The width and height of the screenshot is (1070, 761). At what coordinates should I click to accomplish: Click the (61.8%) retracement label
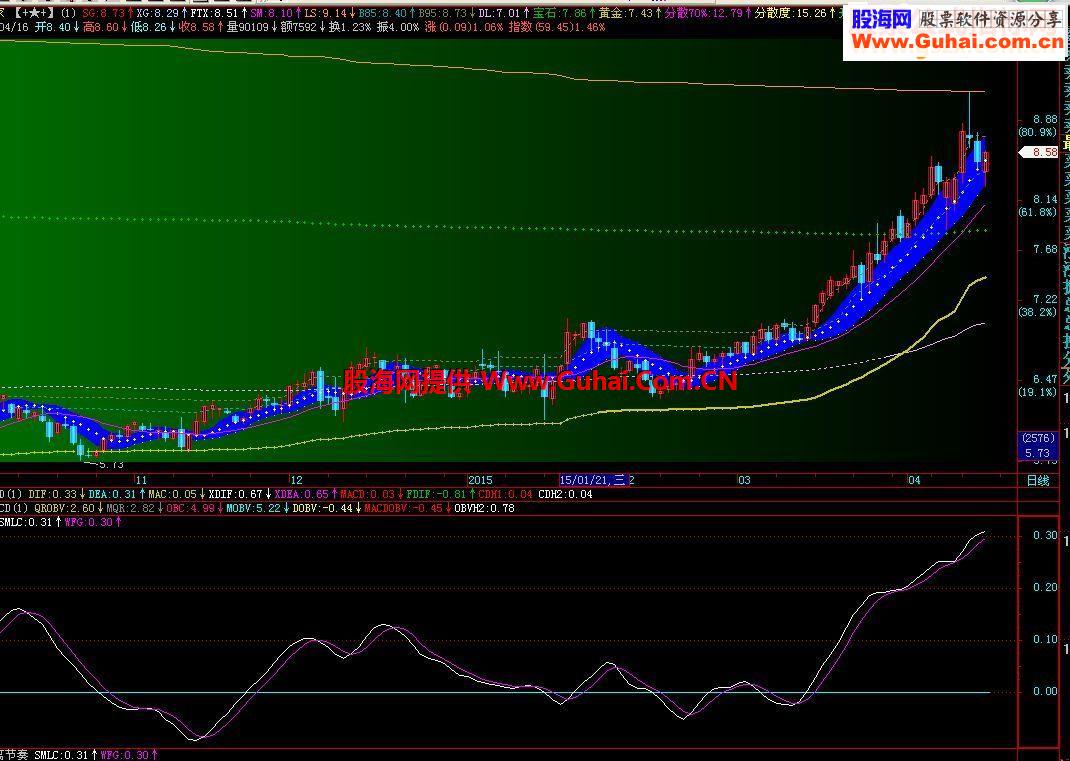(x=1037, y=212)
